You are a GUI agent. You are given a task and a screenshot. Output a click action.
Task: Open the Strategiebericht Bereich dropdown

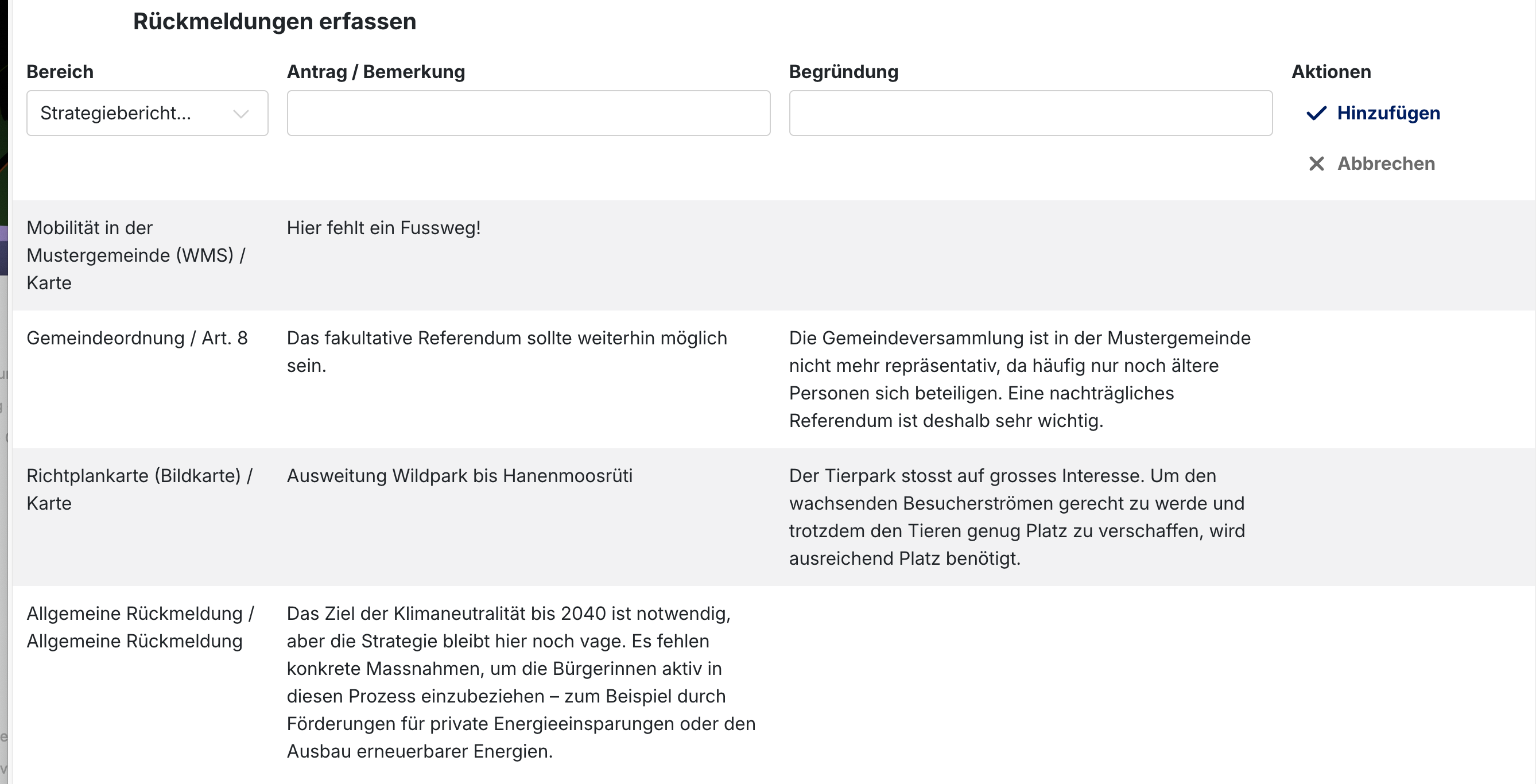(148, 113)
